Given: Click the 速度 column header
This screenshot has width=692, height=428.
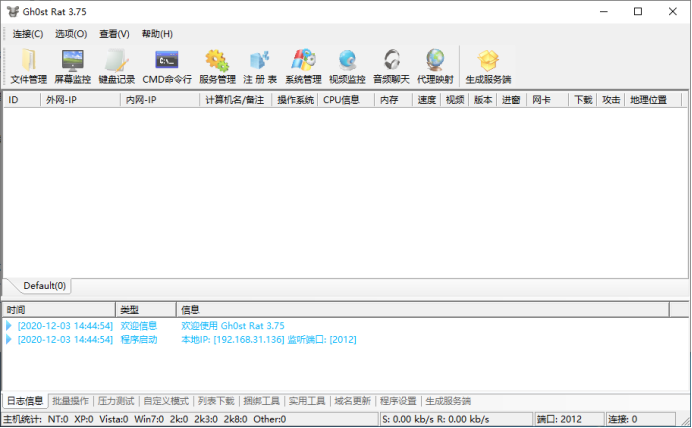Looking at the screenshot, I should click(426, 100).
